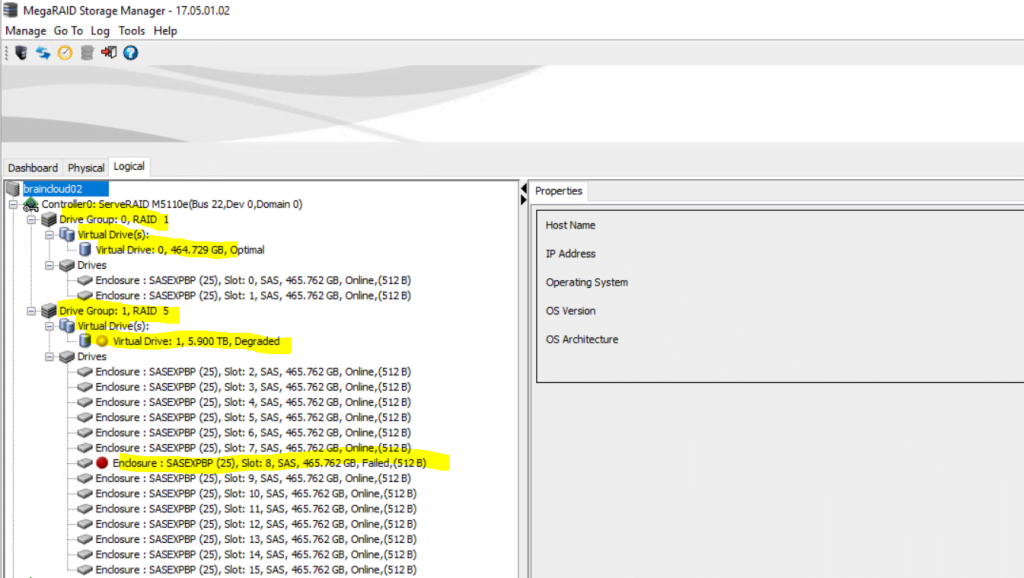The width and height of the screenshot is (1024, 578).
Task: Select Drive Group: 0, RAID 1
Action: (114, 219)
